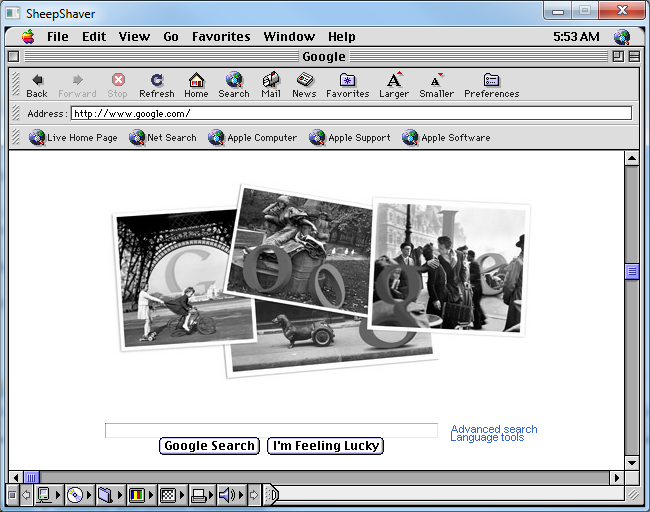Click the Google Search button
Image resolution: width=650 pixels, height=512 pixels.
pyautogui.click(x=209, y=446)
